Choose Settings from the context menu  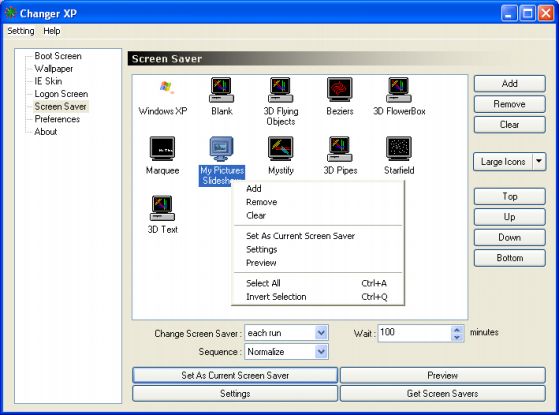[x=318, y=250]
